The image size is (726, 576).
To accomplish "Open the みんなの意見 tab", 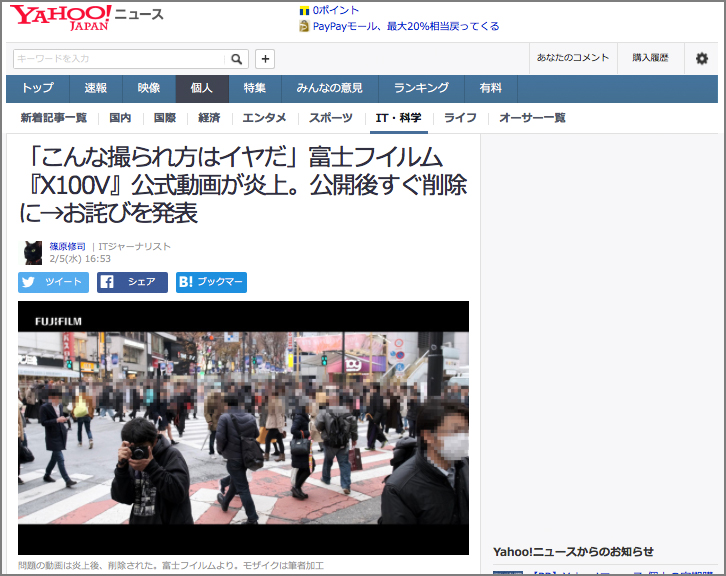I will pos(330,88).
